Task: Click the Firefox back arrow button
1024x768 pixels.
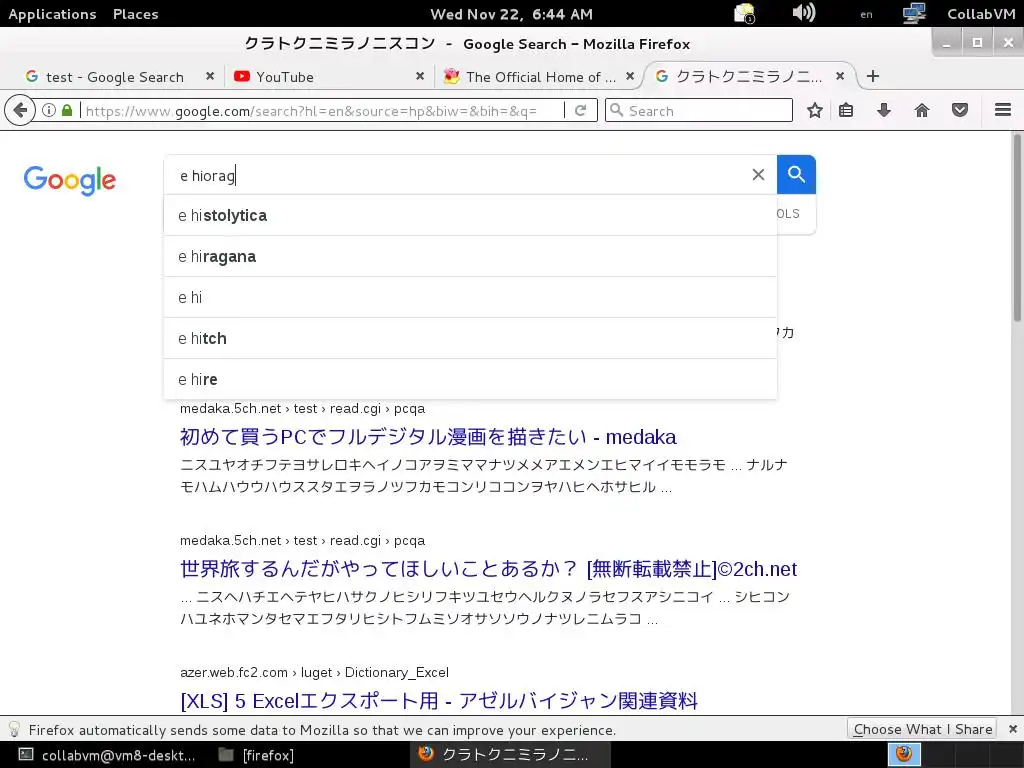Action: coord(20,110)
